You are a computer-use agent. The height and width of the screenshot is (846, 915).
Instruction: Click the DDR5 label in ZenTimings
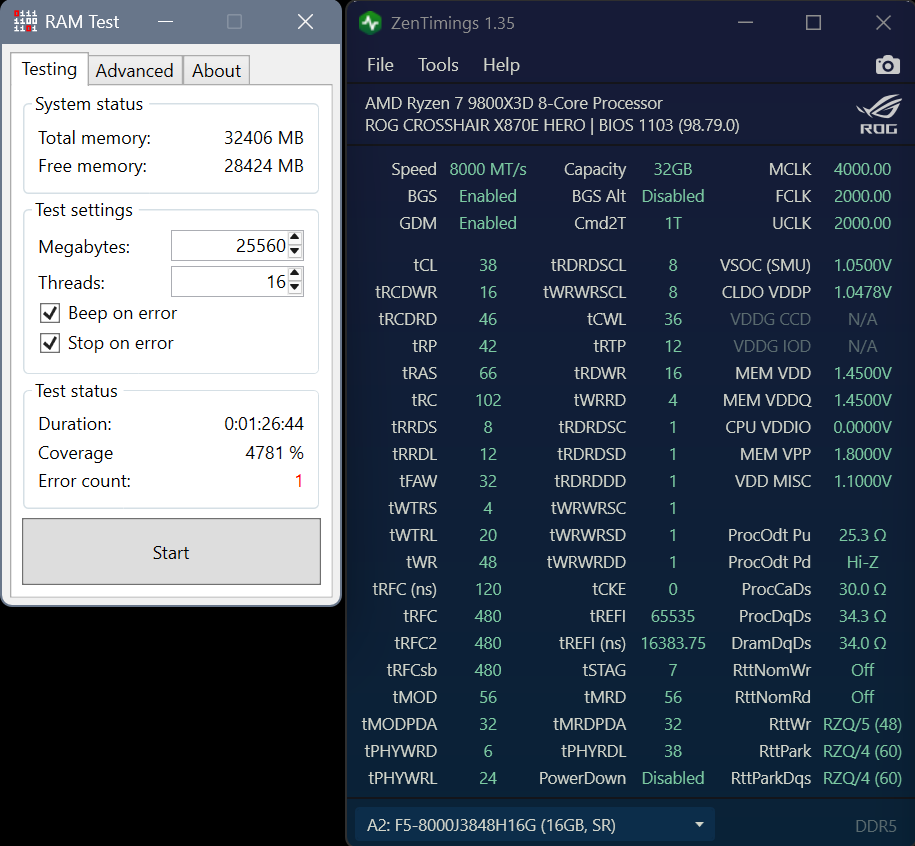(x=875, y=826)
